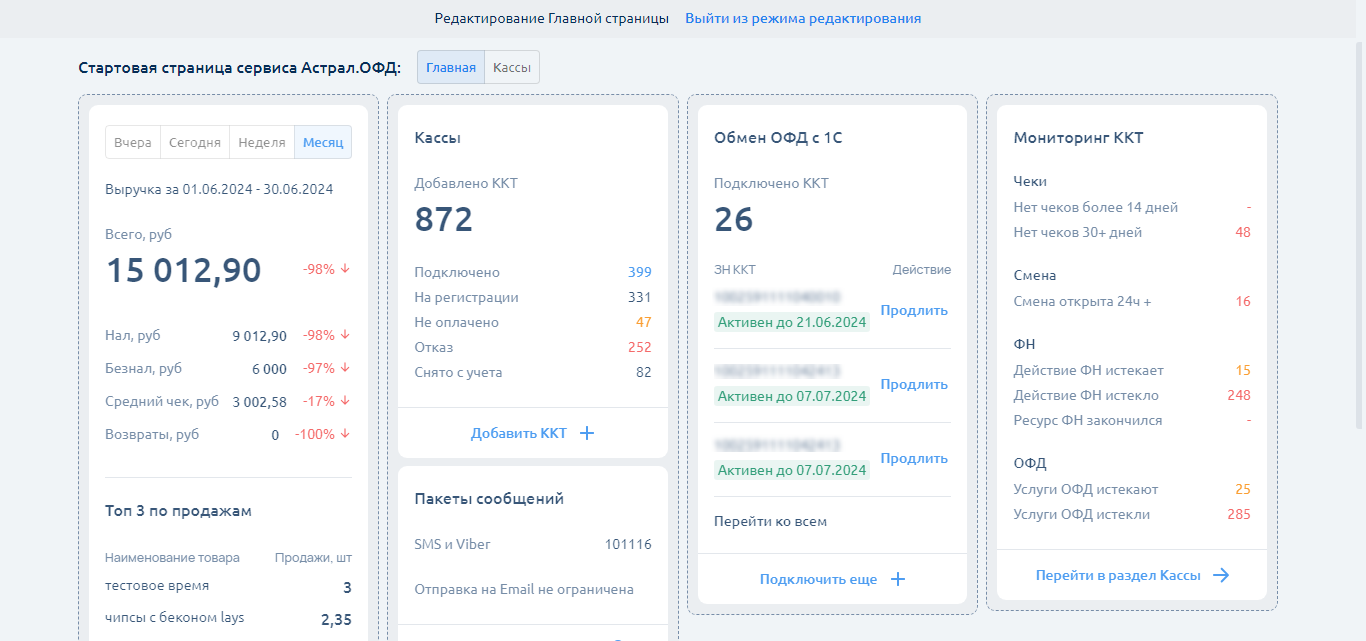Click the Перейти в раздел Кассы button
Viewport: 1366px width, 641px height.
coord(1119,575)
